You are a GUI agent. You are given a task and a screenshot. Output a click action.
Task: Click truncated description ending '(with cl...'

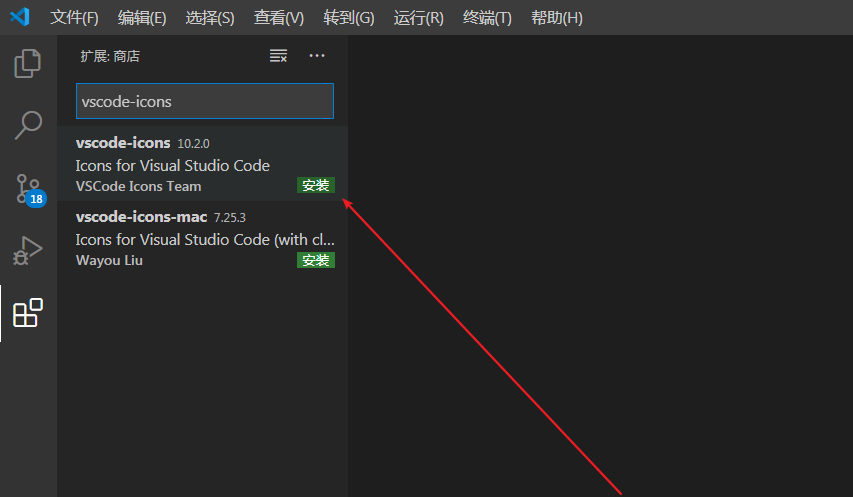(x=205, y=240)
